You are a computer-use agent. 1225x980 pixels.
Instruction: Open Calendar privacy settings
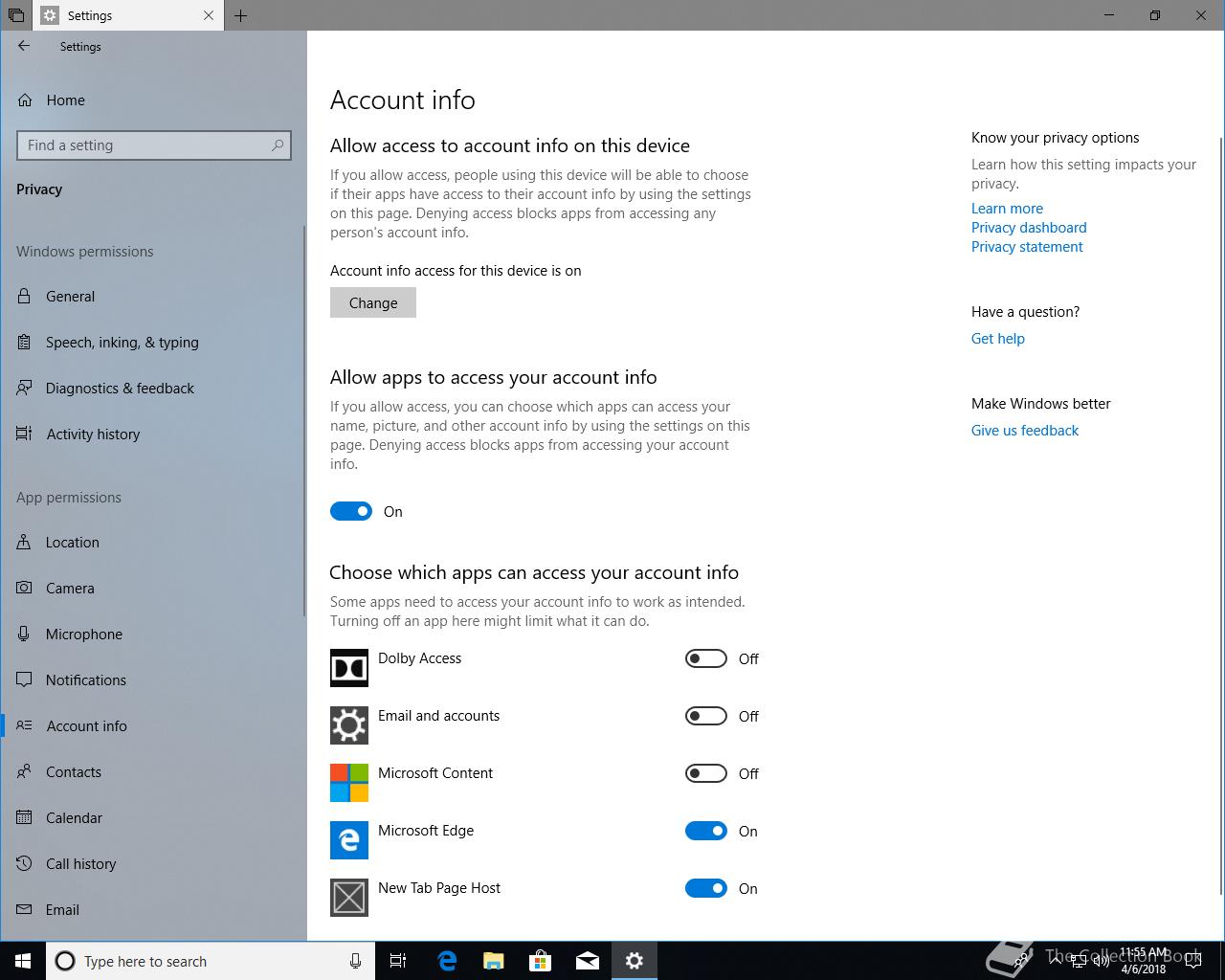(153, 818)
